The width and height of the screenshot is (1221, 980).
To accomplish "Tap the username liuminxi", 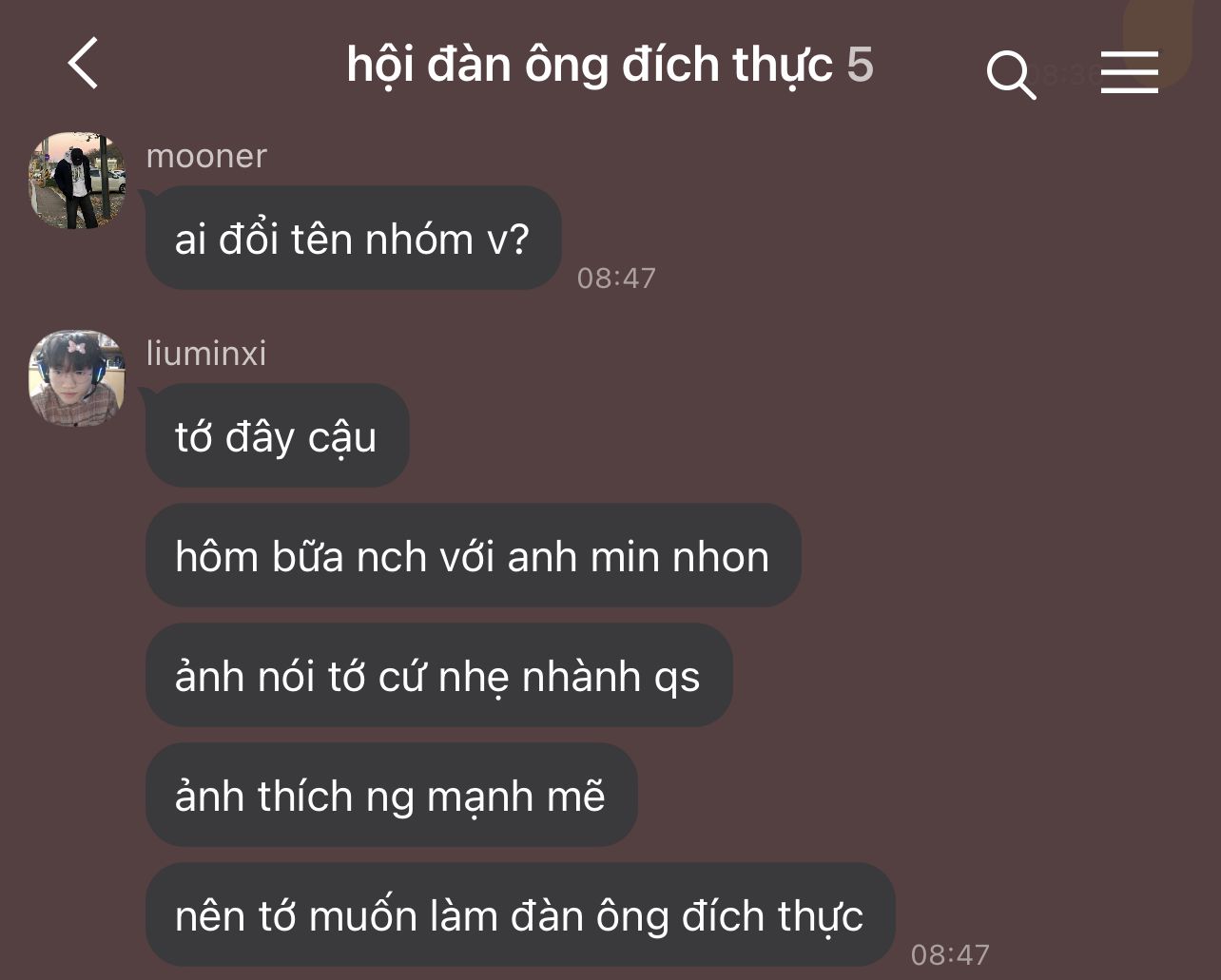I will (206, 353).
